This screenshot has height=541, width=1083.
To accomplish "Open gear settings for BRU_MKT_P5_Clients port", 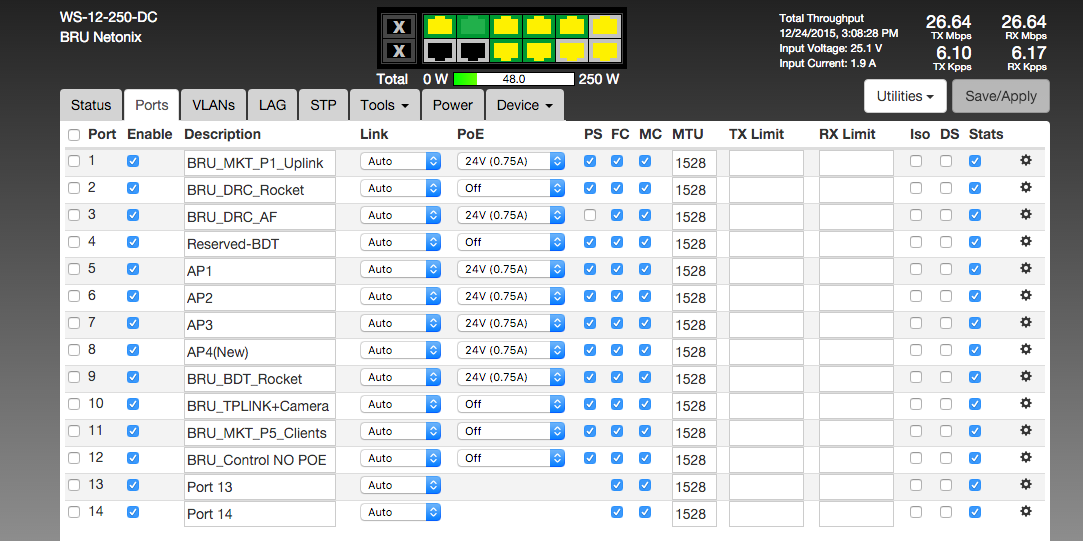I will [1026, 430].
